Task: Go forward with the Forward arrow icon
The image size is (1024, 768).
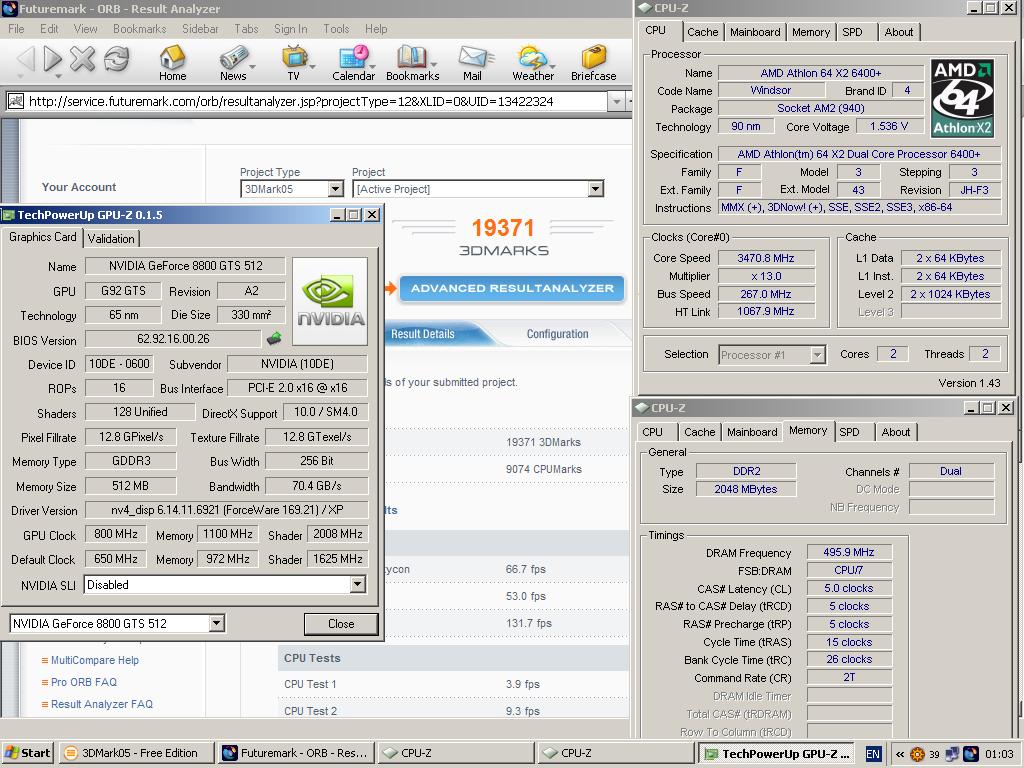Action: pos(52,59)
